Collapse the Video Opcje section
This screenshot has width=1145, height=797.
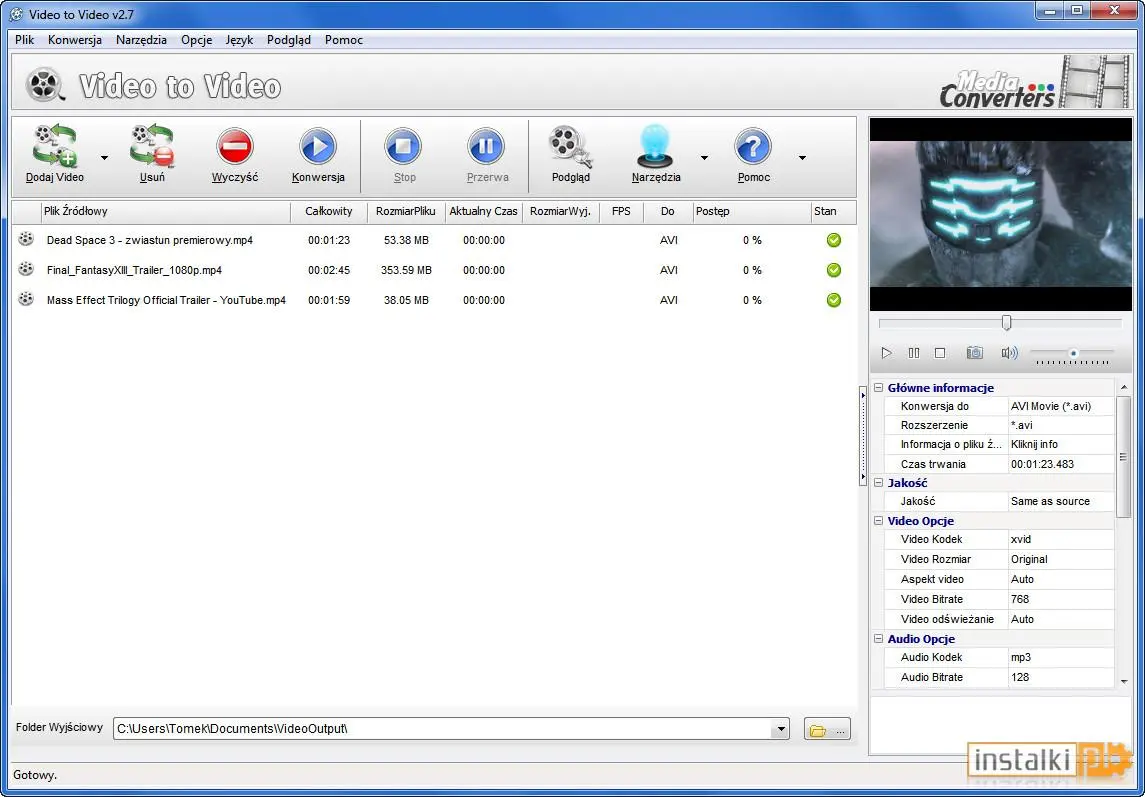(878, 521)
